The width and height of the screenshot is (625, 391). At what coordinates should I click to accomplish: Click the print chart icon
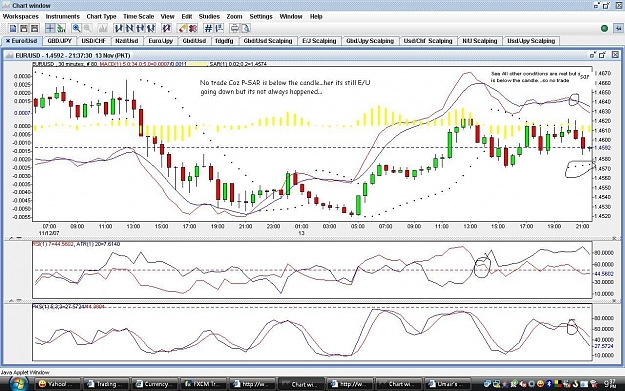pos(235,28)
